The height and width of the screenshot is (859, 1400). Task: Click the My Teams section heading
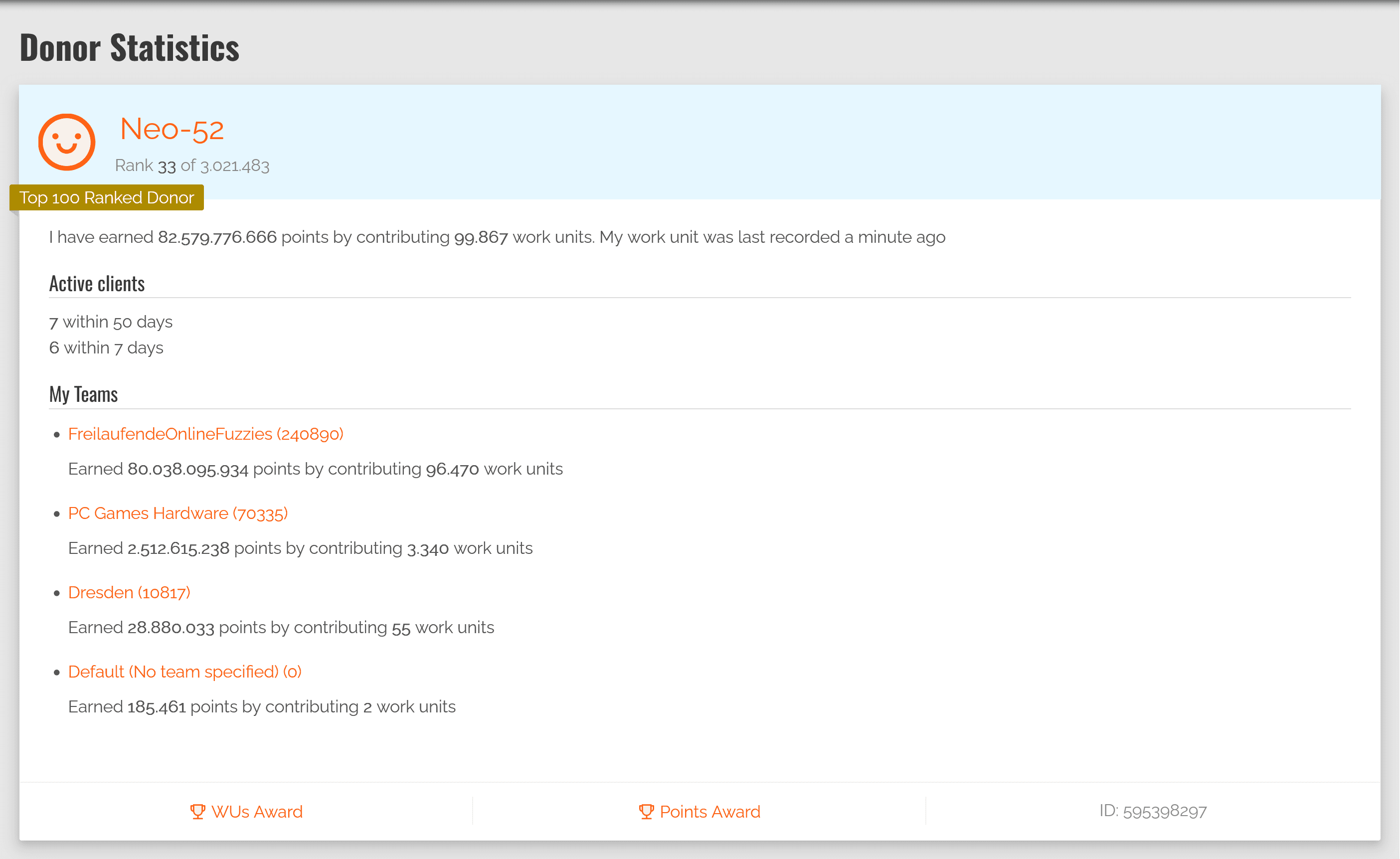click(84, 395)
